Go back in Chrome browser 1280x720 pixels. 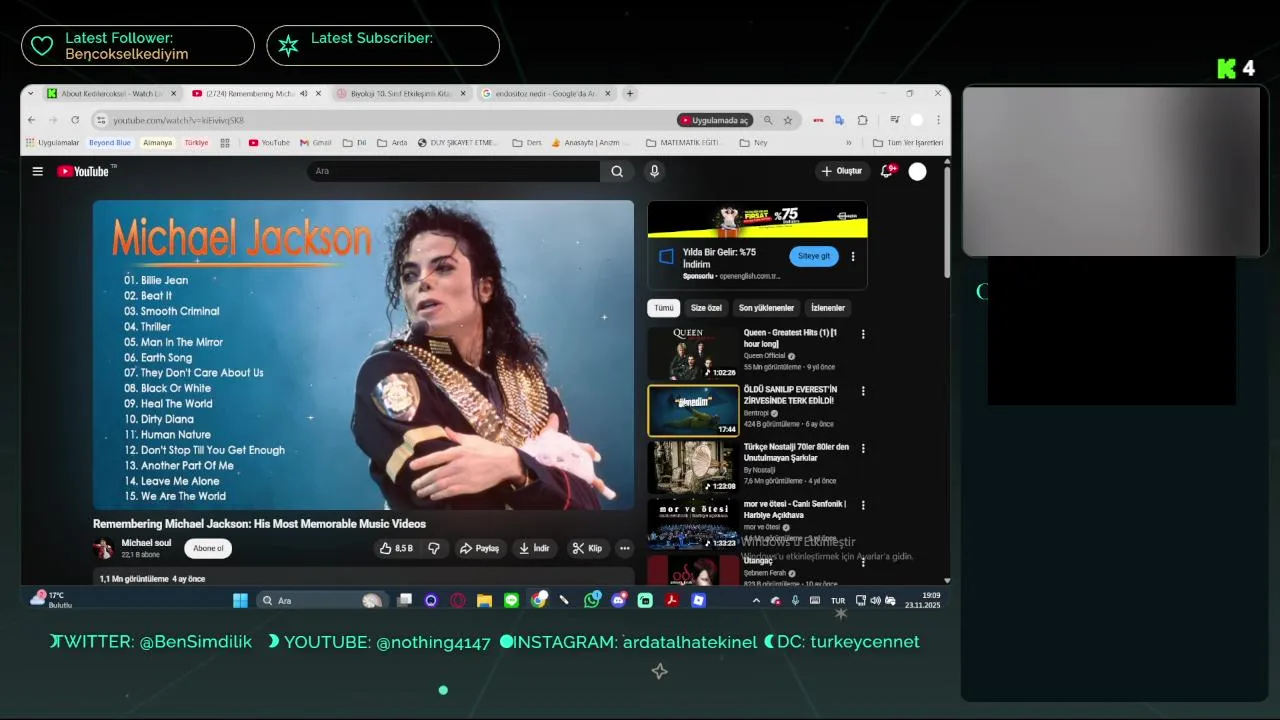31,120
